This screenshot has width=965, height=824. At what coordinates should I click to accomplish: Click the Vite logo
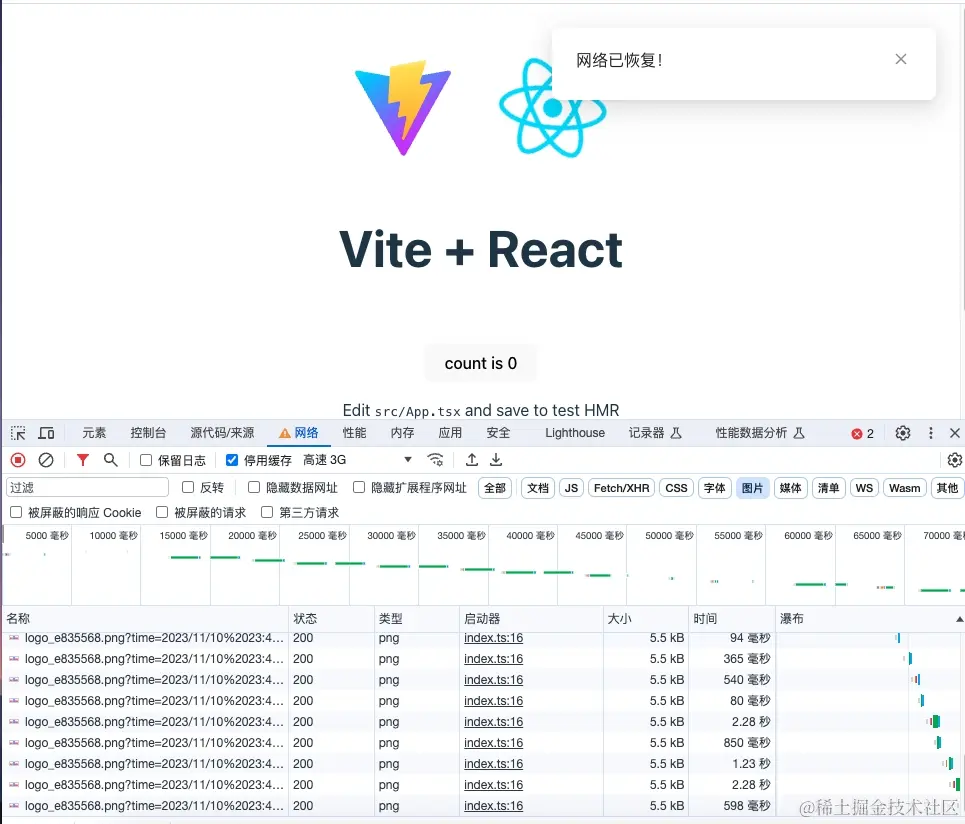click(x=403, y=108)
